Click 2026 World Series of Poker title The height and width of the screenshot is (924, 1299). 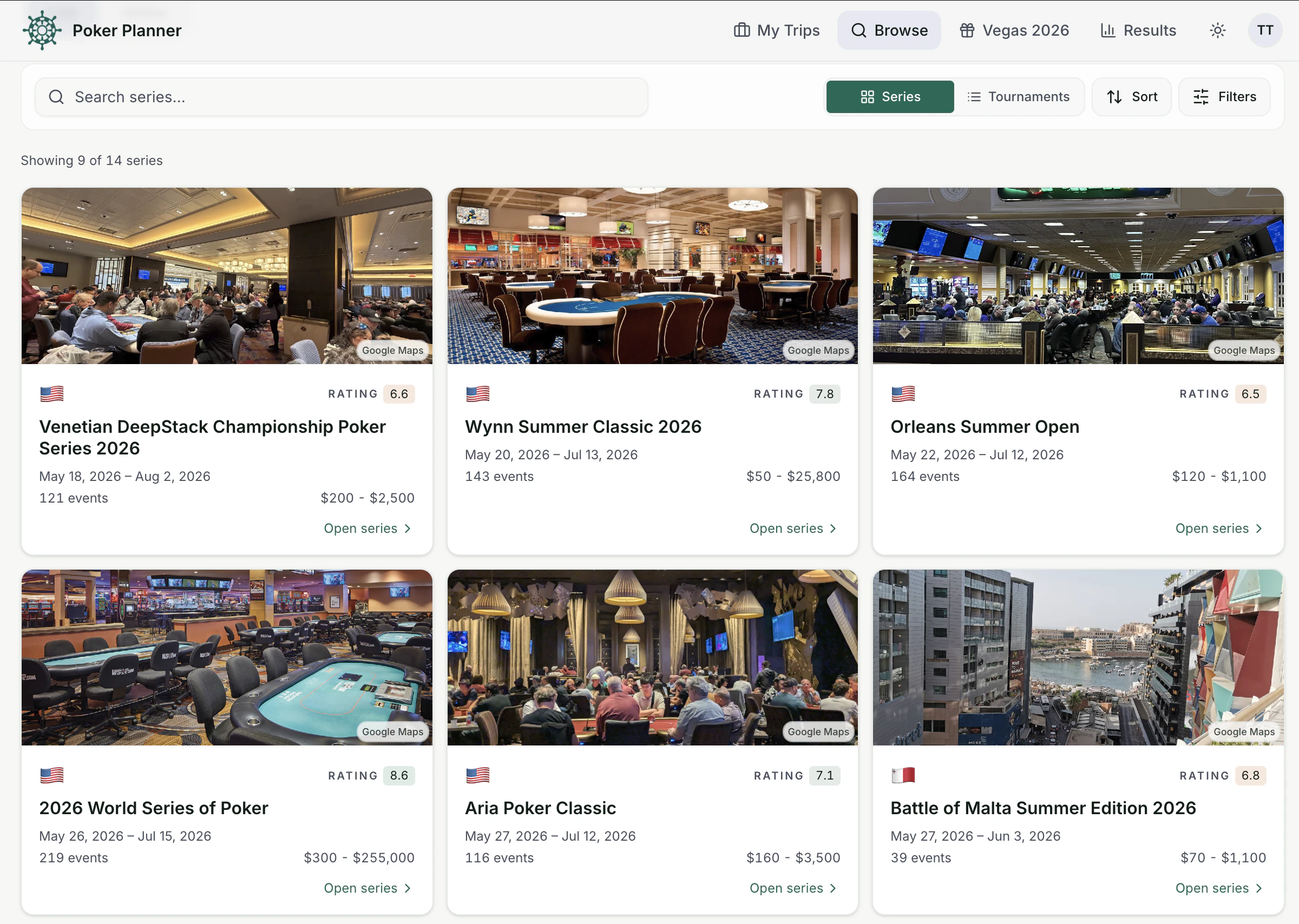click(153, 808)
